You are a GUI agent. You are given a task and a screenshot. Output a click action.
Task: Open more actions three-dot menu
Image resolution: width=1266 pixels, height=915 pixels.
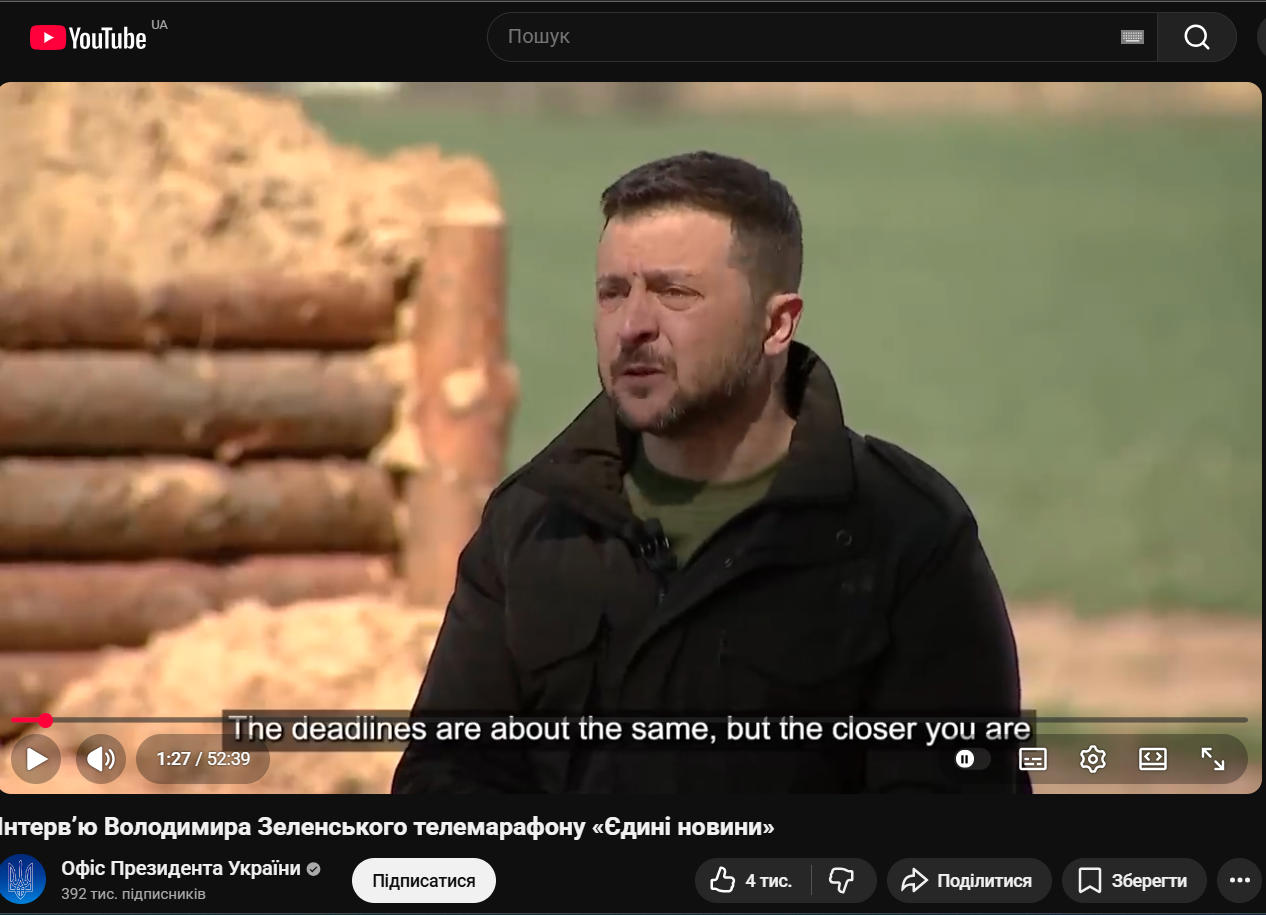click(1239, 880)
